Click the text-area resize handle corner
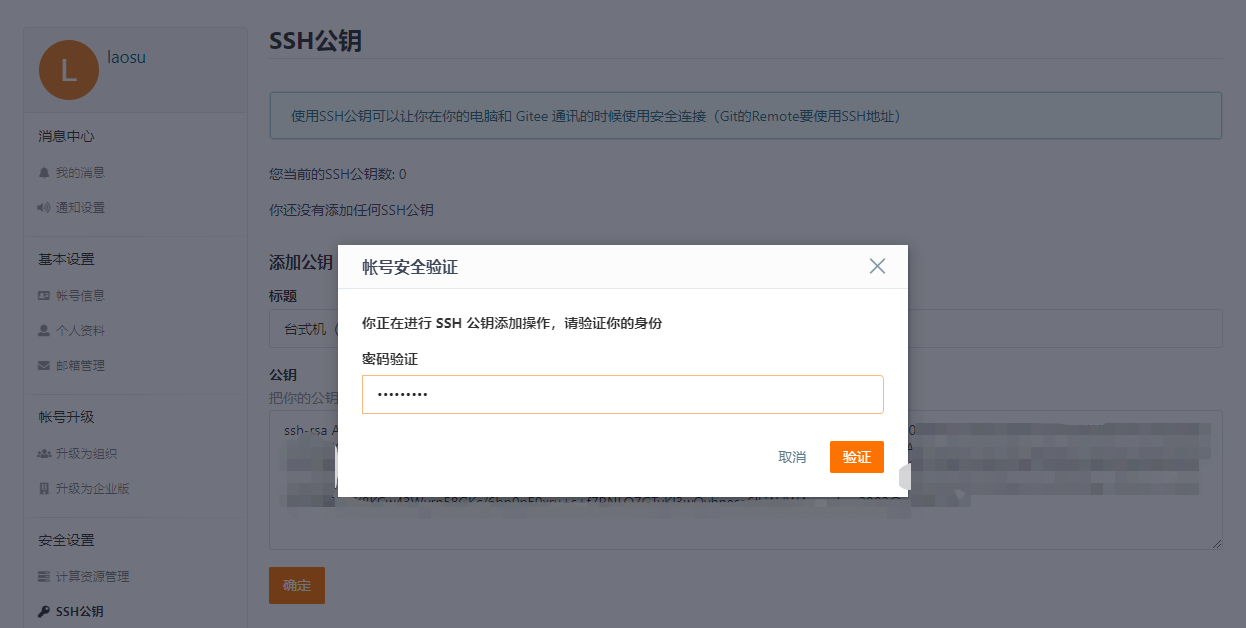 pos(1216,543)
